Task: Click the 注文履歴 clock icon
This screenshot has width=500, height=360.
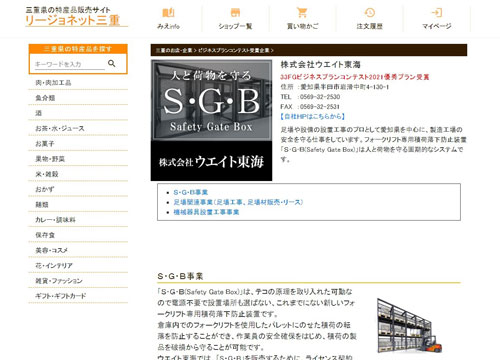Action: click(x=369, y=13)
